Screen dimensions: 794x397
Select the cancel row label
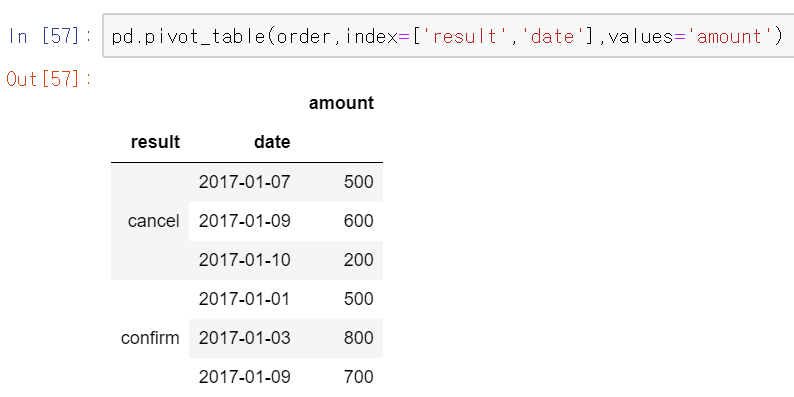(x=153, y=221)
